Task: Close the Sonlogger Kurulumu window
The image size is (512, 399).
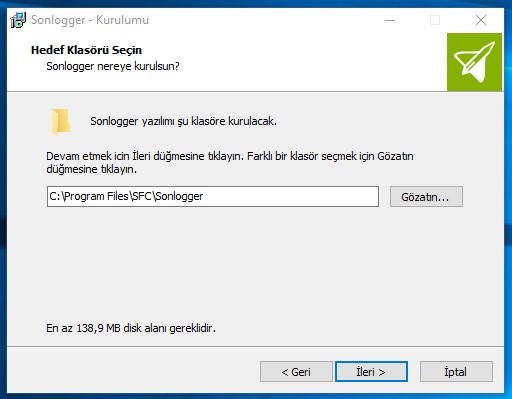Action: click(481, 20)
